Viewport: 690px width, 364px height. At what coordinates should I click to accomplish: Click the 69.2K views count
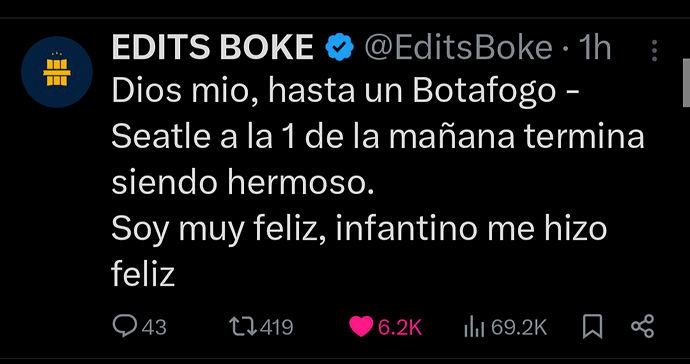pyautogui.click(x=519, y=327)
